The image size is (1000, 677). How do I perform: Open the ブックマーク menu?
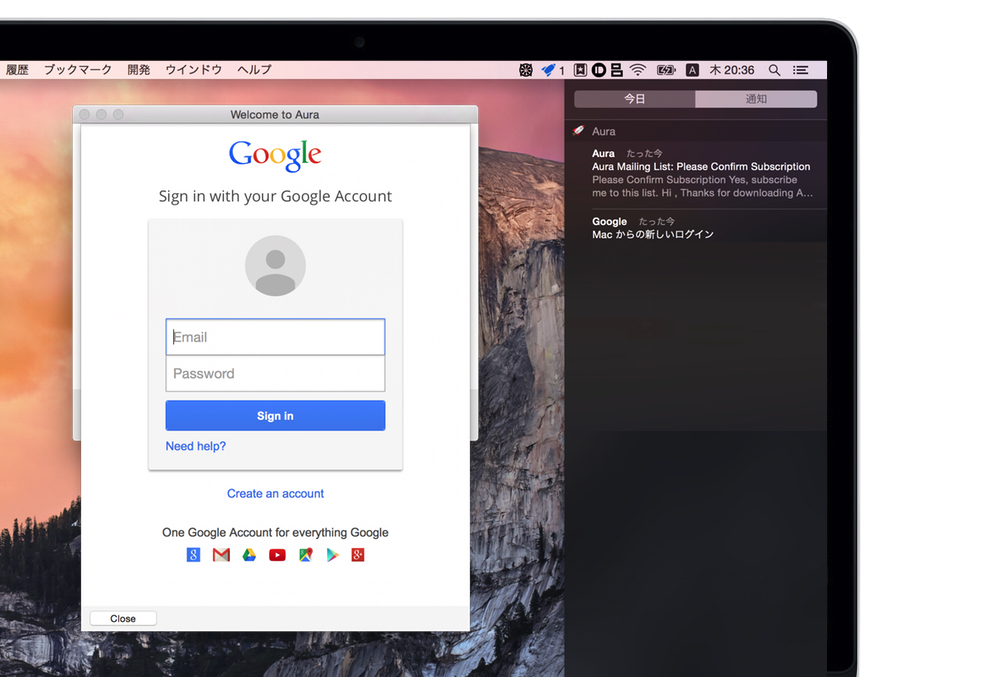point(78,69)
